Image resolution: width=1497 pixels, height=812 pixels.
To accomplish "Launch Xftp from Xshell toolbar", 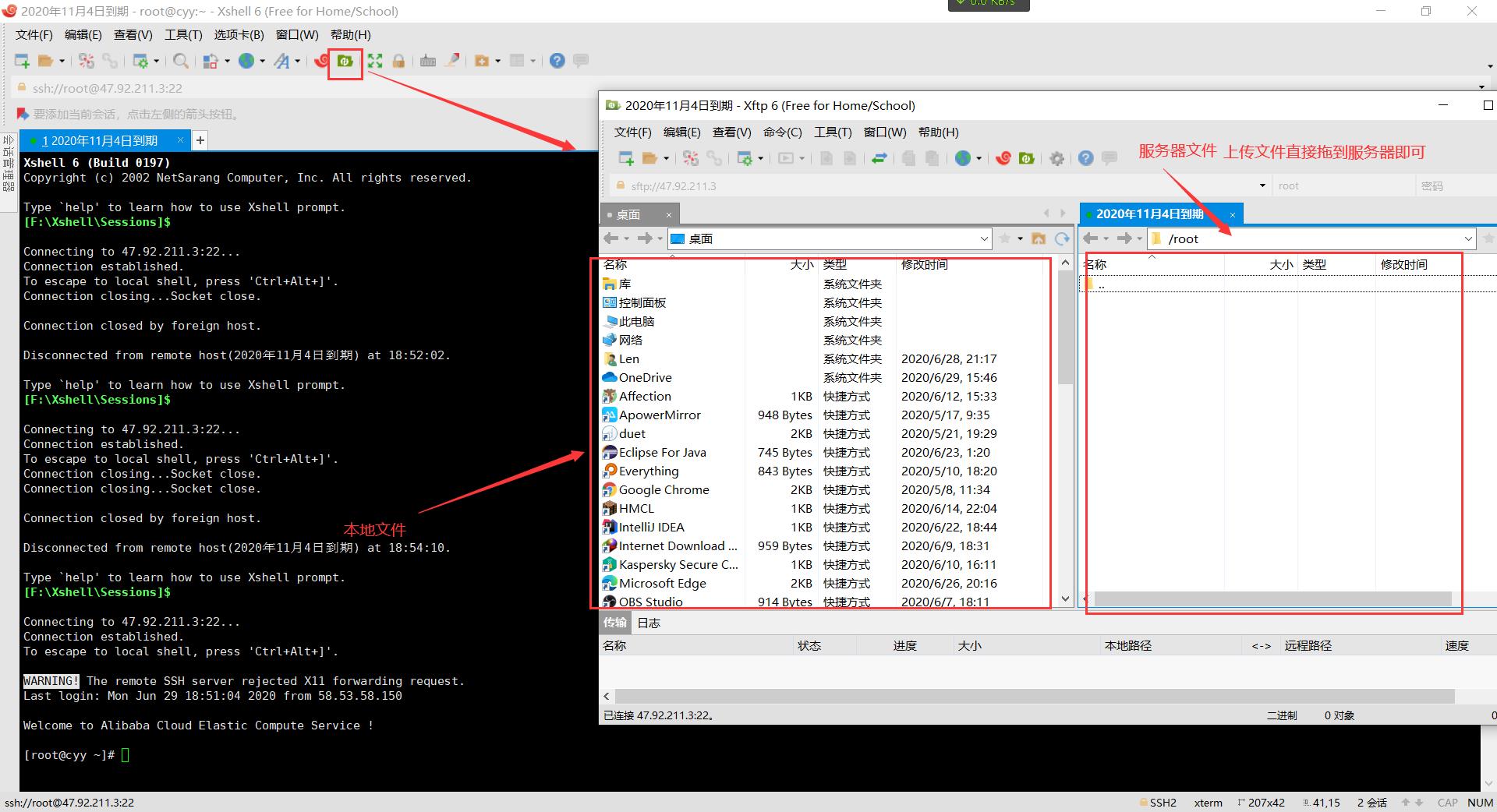I will (x=345, y=61).
